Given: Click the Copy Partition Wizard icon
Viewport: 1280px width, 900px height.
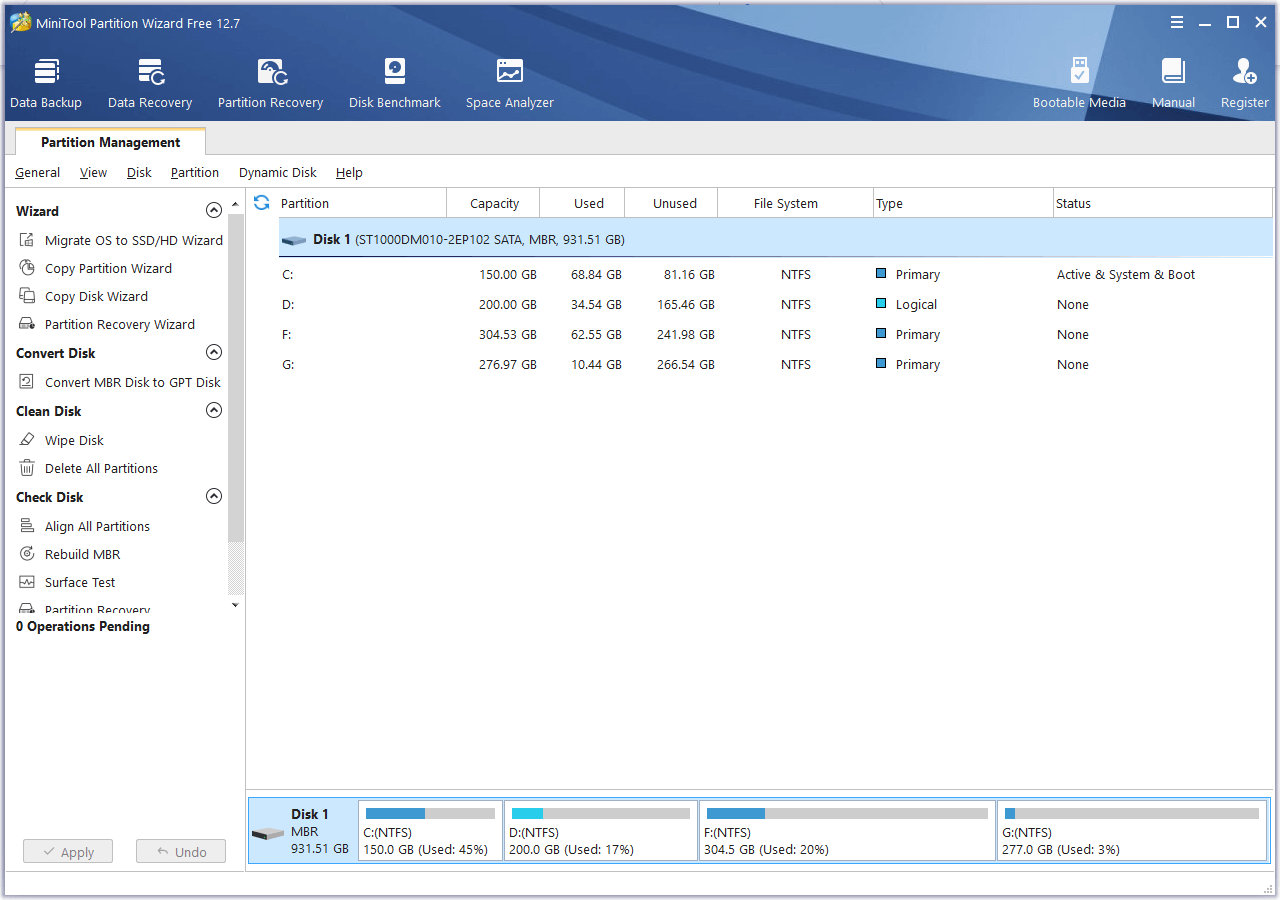Looking at the screenshot, I should pyautogui.click(x=27, y=268).
